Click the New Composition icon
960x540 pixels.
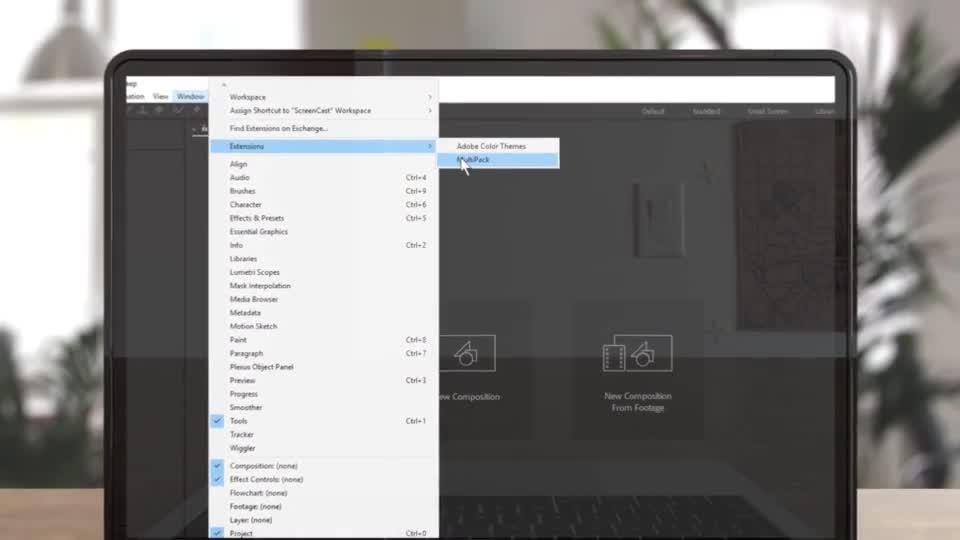(467, 353)
